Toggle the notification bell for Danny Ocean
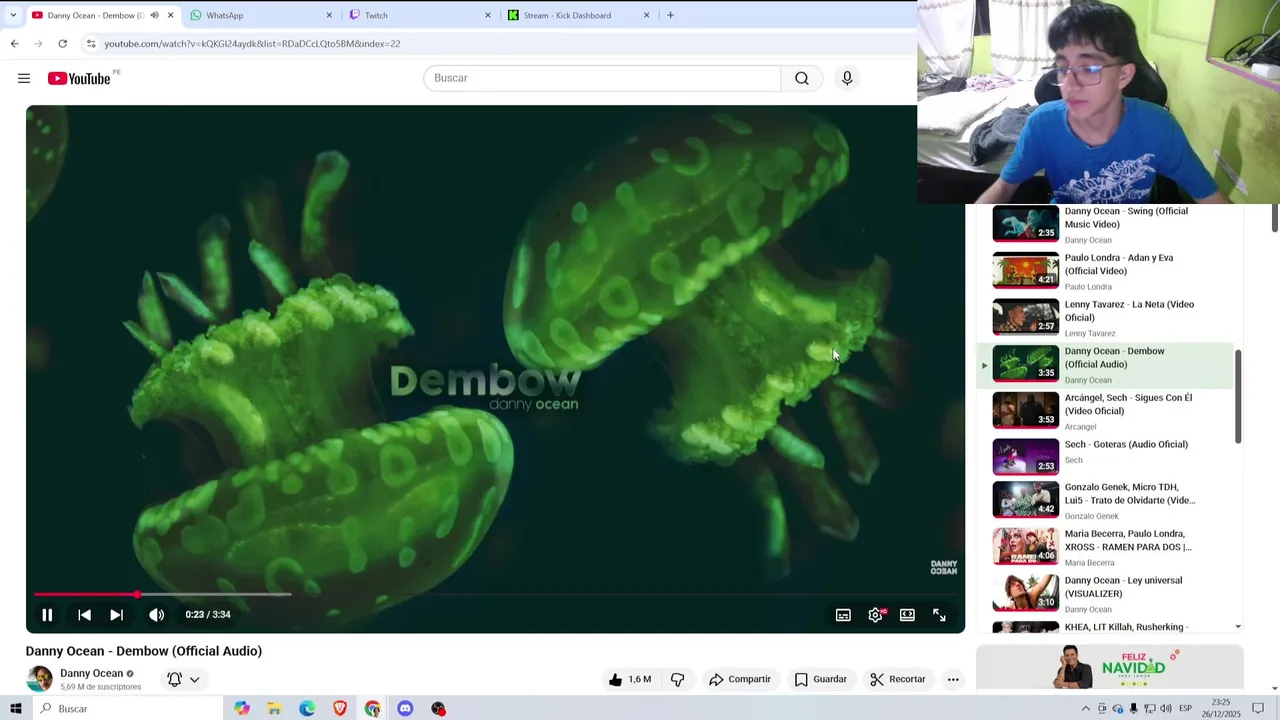This screenshot has height=720, width=1280. (175, 679)
